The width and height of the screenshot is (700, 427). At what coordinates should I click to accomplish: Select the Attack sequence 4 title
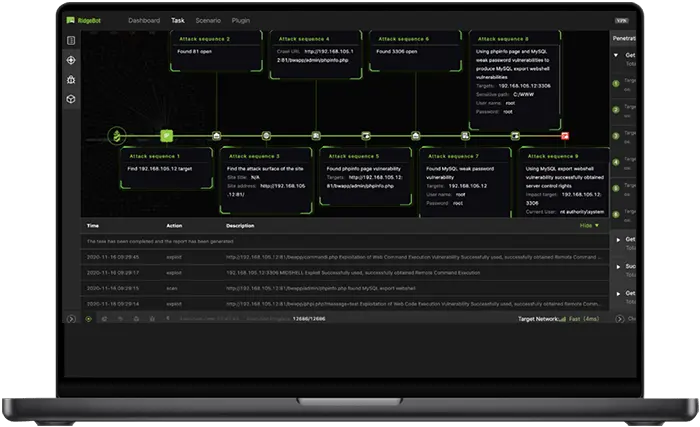(304, 39)
